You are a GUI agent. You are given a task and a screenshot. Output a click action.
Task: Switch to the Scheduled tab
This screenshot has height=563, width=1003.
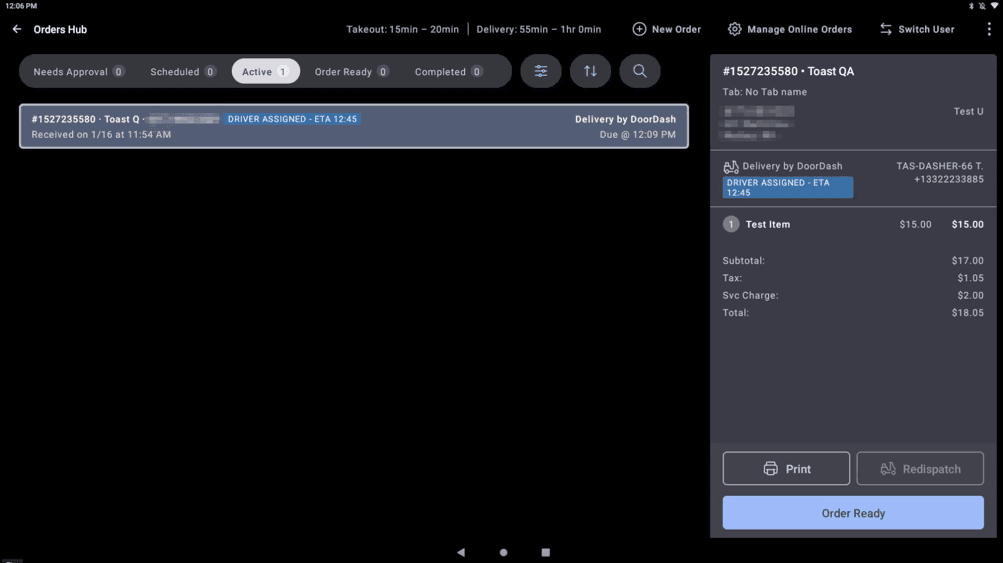coord(183,72)
